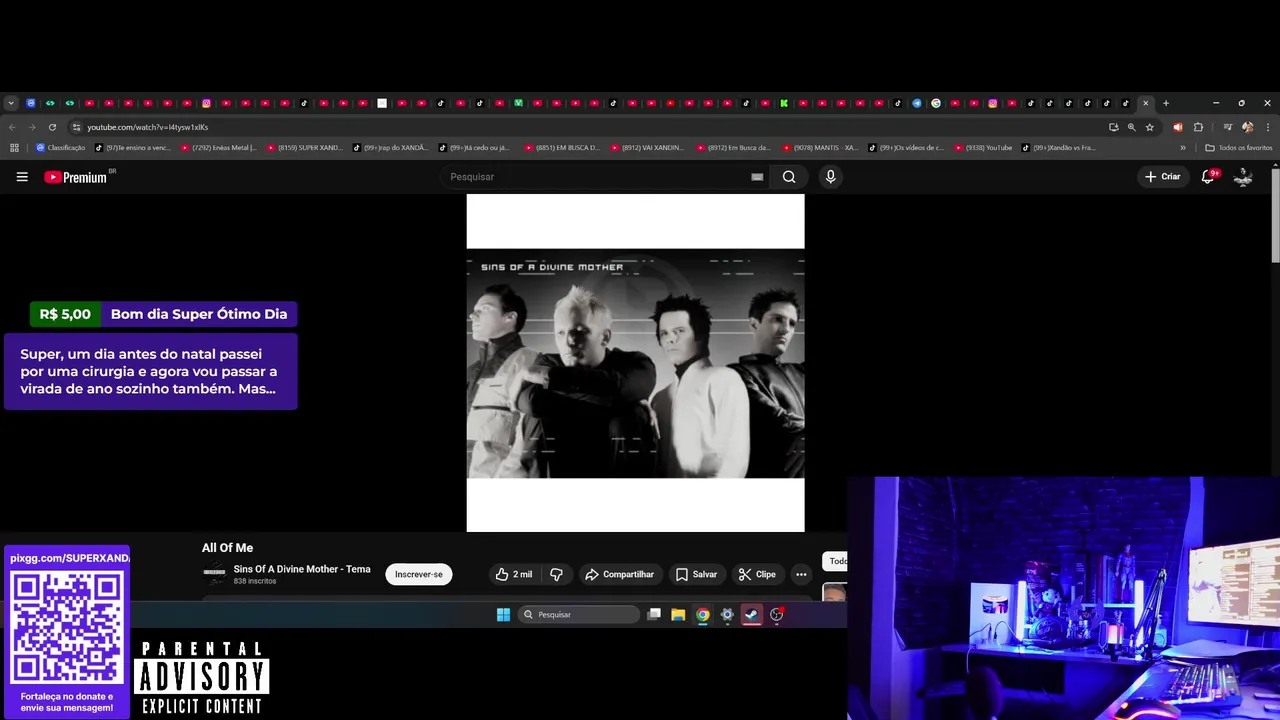Open YouTube notifications bell

tap(1208, 177)
